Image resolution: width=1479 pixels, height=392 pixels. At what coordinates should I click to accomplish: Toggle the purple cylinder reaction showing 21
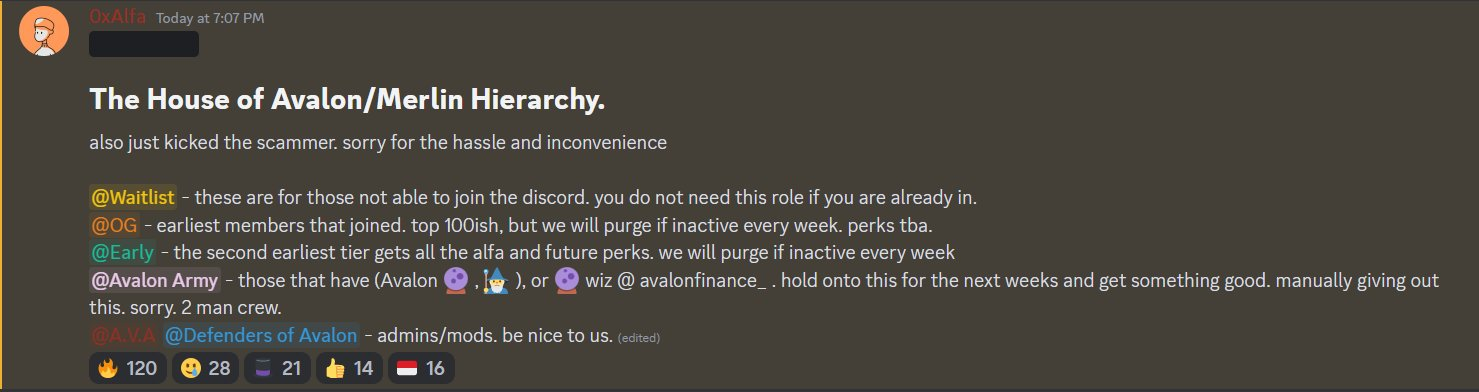click(x=278, y=368)
